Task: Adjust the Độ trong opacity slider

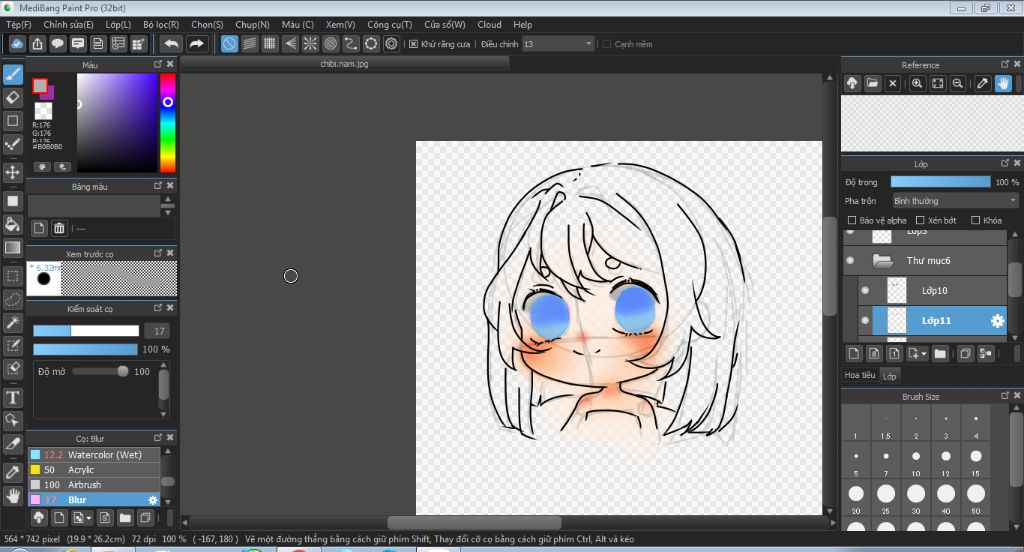Action: click(940, 182)
